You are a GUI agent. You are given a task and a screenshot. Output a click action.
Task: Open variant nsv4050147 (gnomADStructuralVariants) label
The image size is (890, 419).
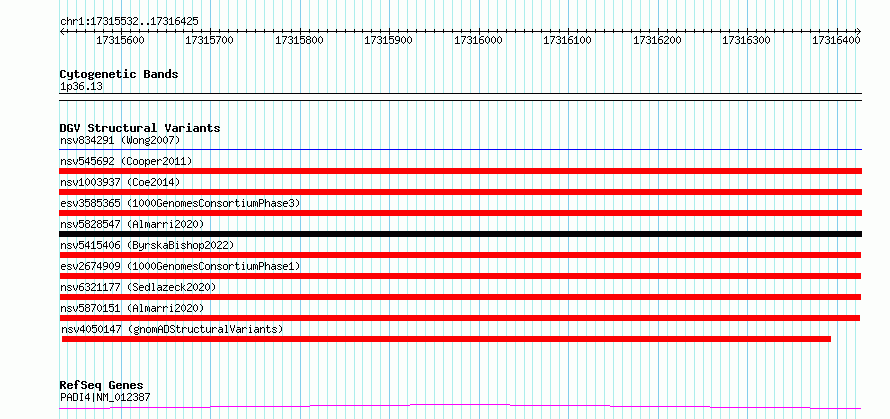pyautogui.click(x=172, y=329)
